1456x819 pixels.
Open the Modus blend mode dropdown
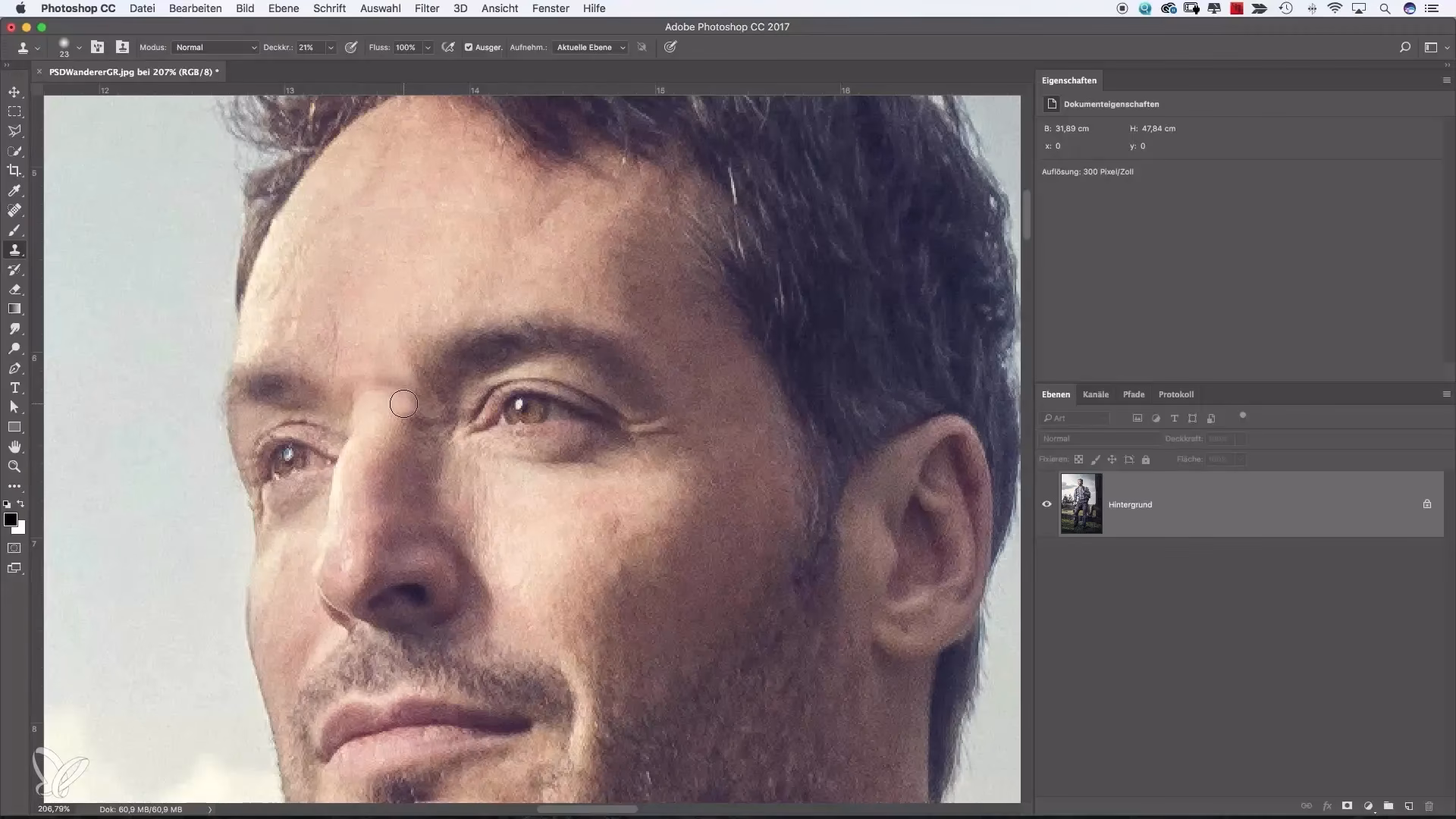point(215,47)
